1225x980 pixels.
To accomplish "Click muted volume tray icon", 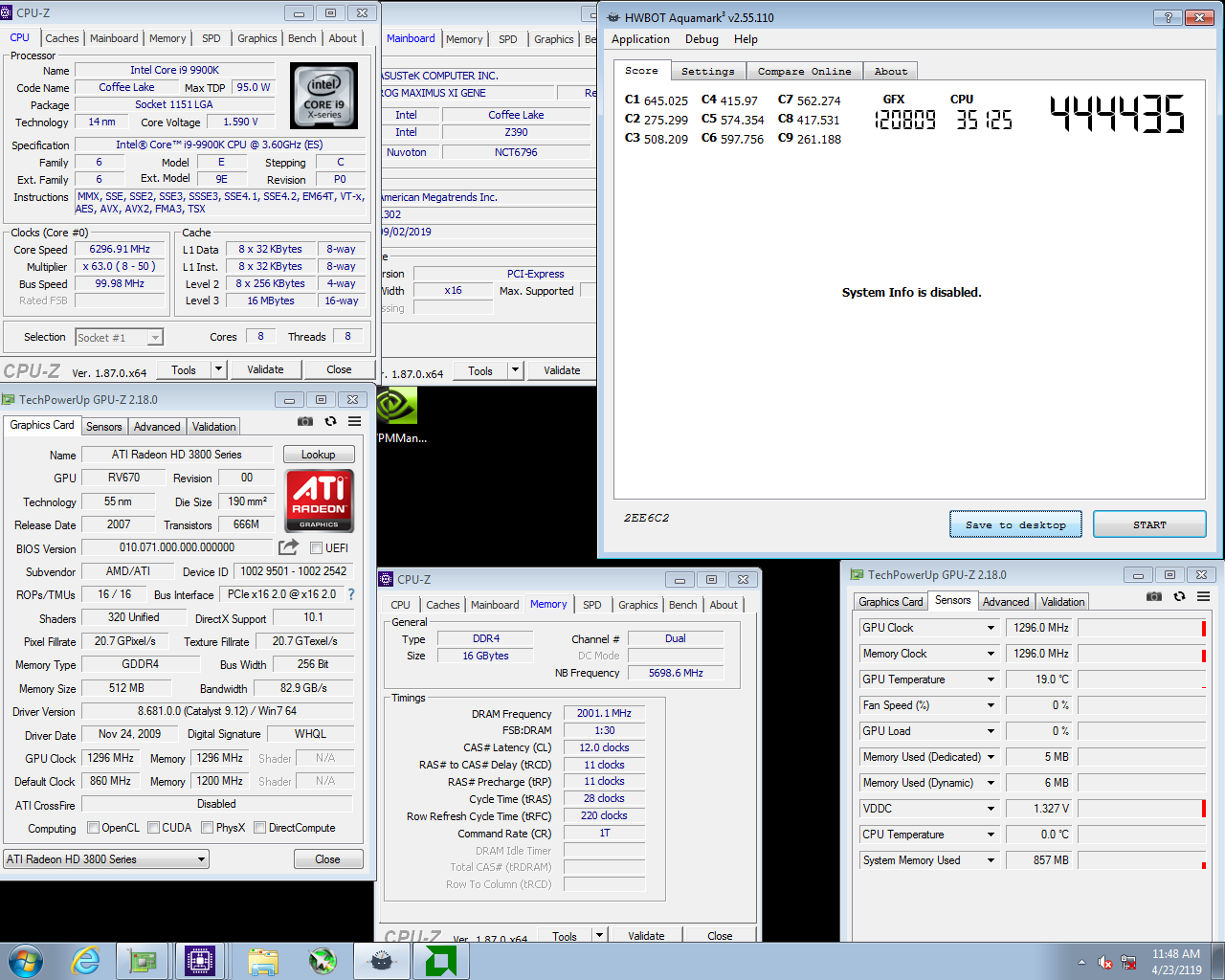I will [x=1105, y=962].
